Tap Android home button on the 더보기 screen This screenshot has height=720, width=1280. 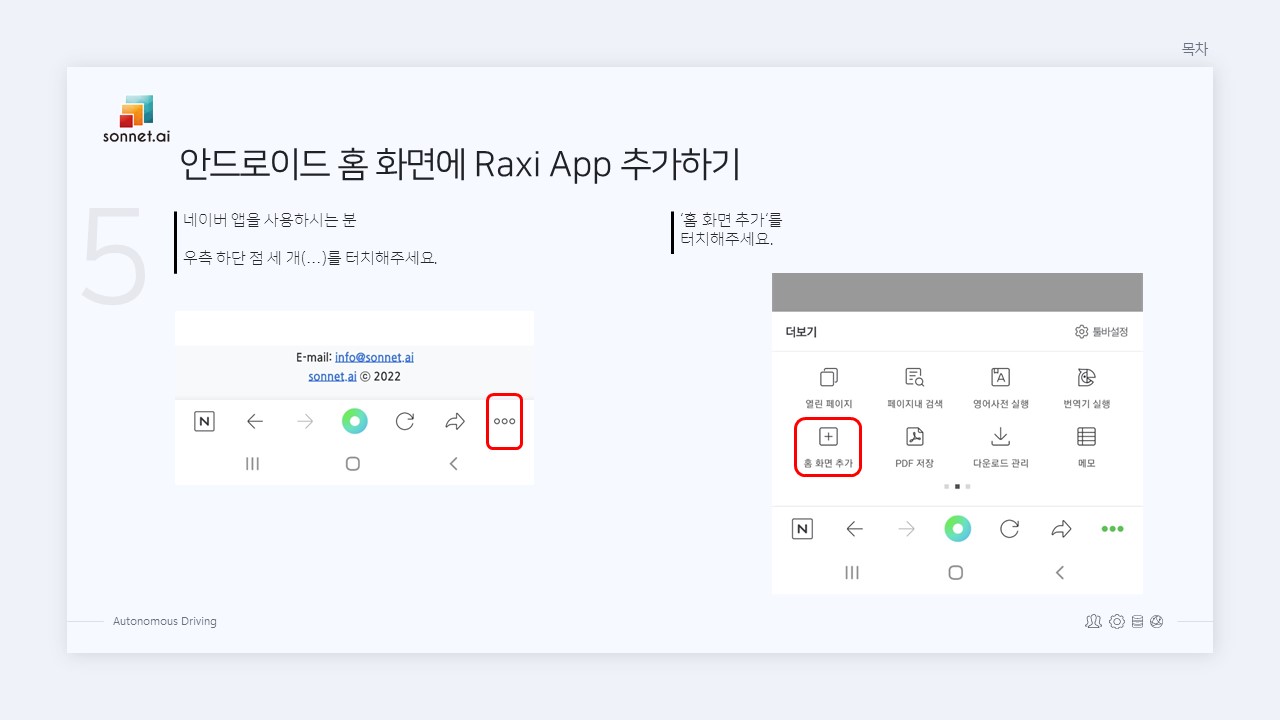[x=956, y=572]
